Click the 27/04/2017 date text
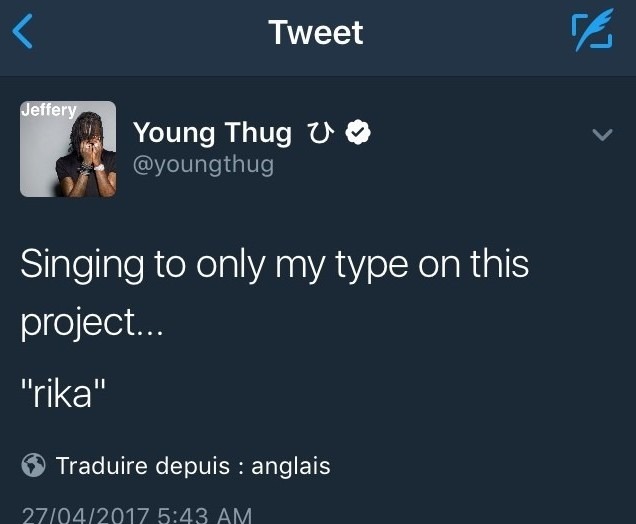The width and height of the screenshot is (636, 524). 85,514
